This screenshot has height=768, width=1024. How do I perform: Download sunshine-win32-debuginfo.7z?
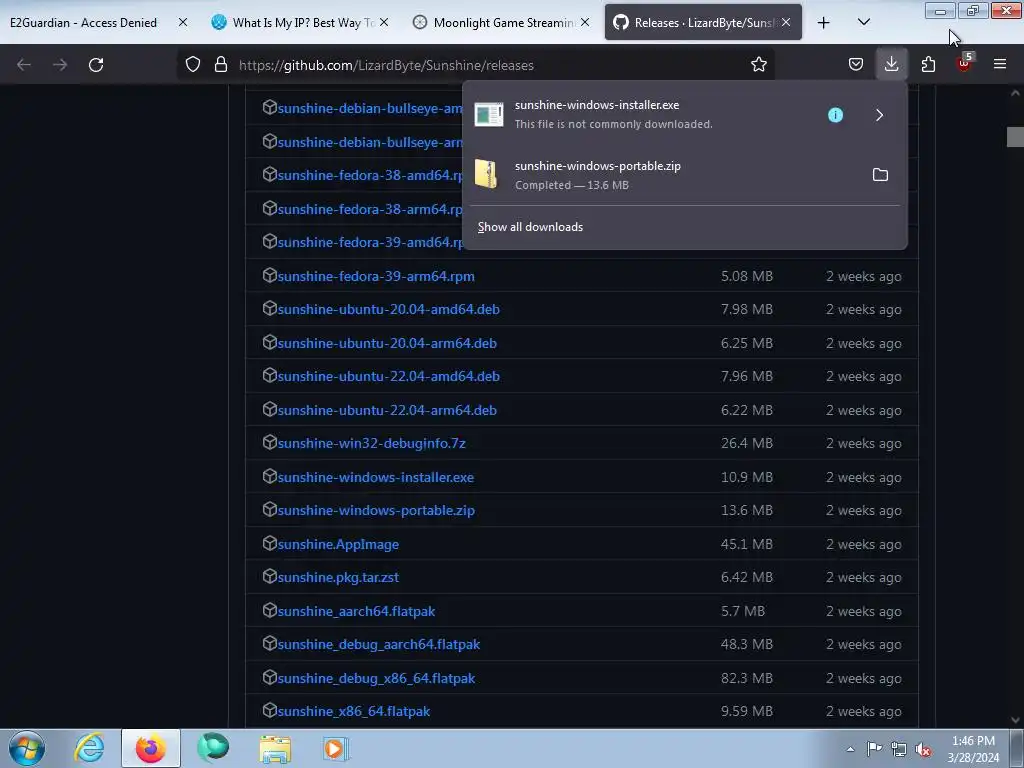click(371, 443)
